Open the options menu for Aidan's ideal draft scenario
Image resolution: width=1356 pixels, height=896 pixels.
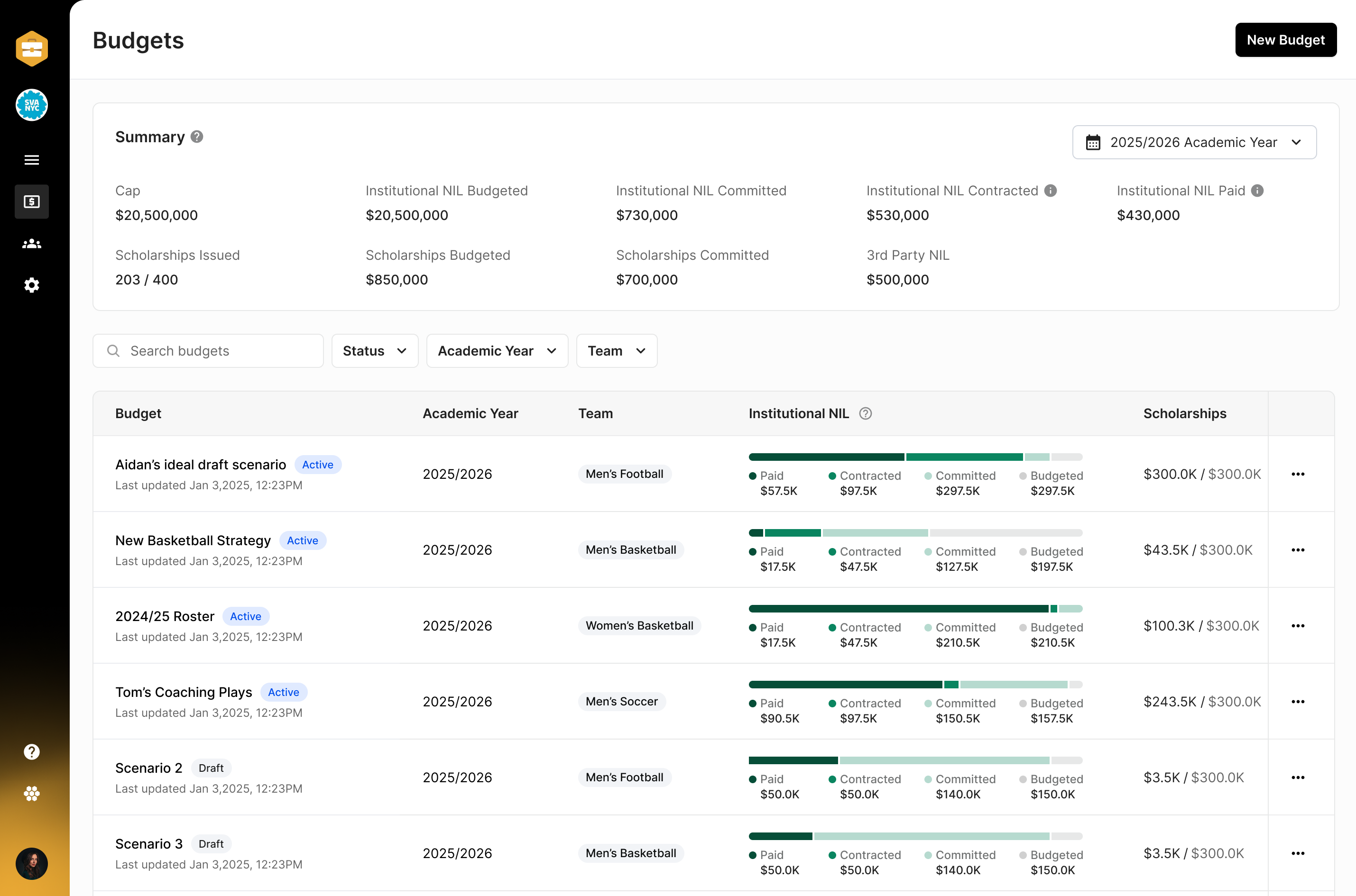tap(1298, 474)
